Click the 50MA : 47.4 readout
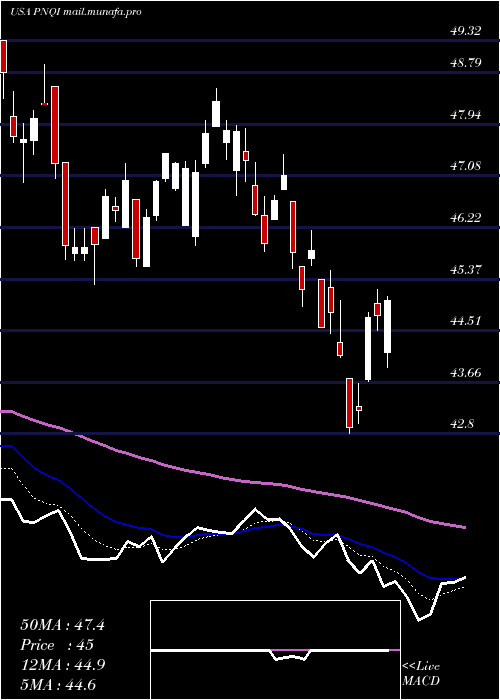Screen dimensions: 500x700 [62, 625]
